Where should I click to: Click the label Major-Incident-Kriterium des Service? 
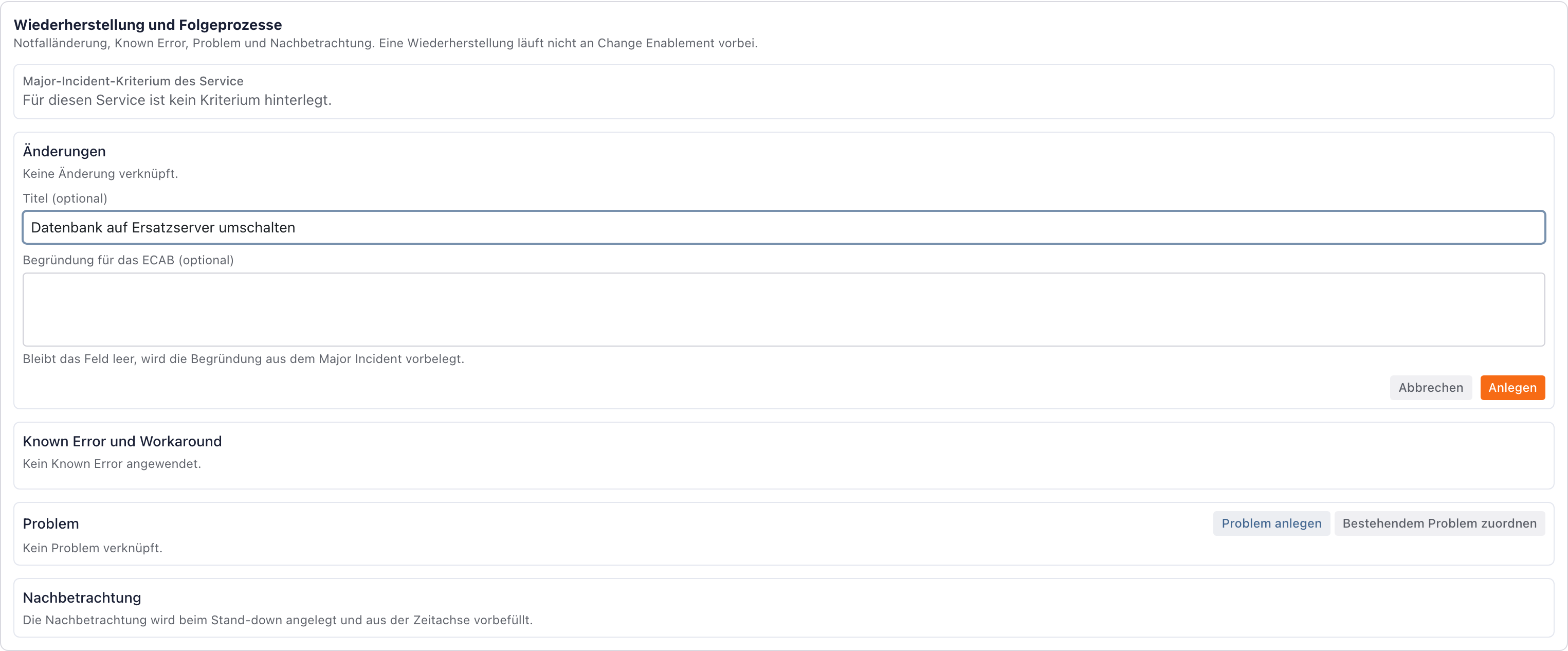click(133, 81)
